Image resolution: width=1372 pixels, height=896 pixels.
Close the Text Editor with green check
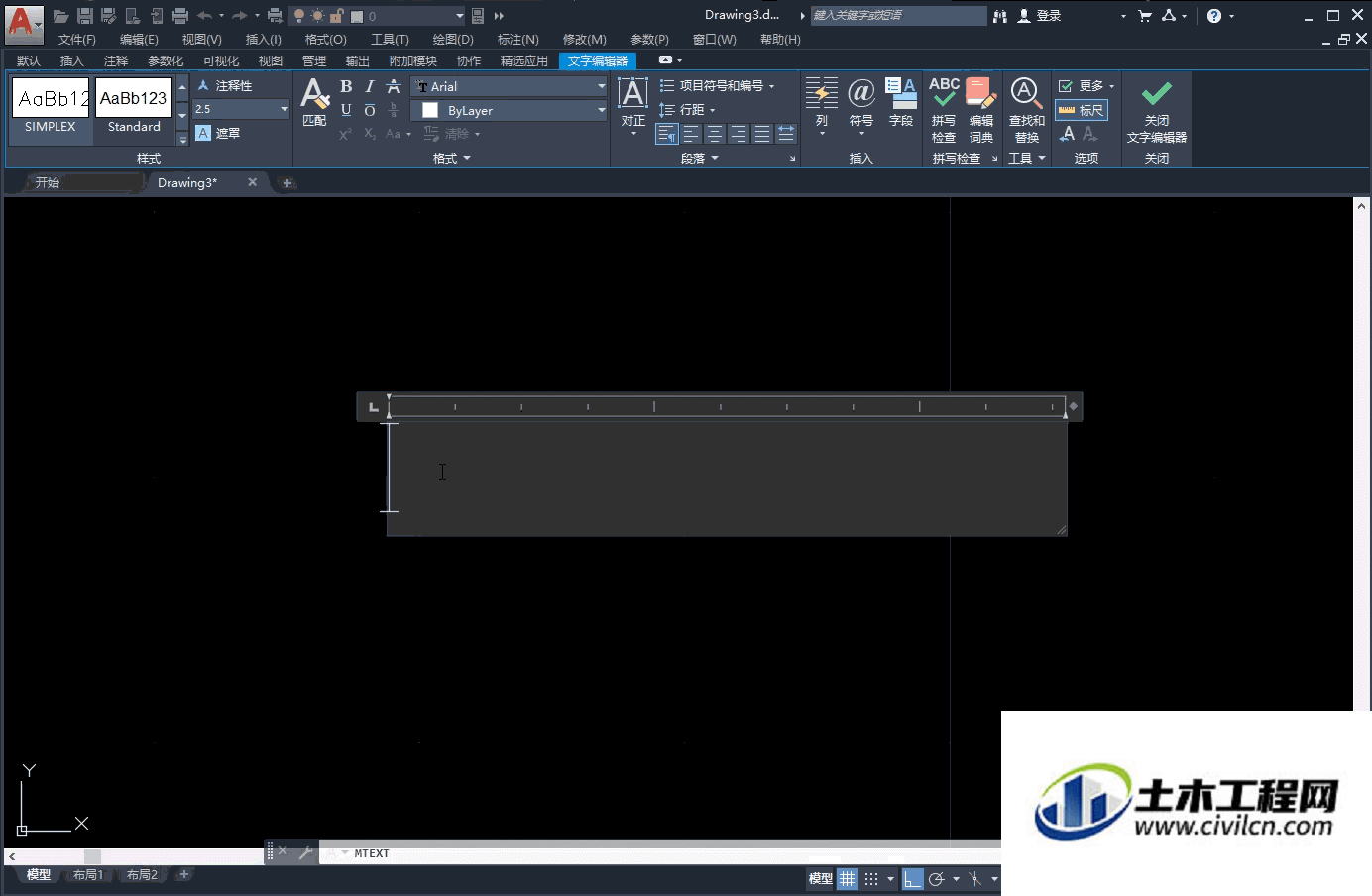[x=1157, y=110]
